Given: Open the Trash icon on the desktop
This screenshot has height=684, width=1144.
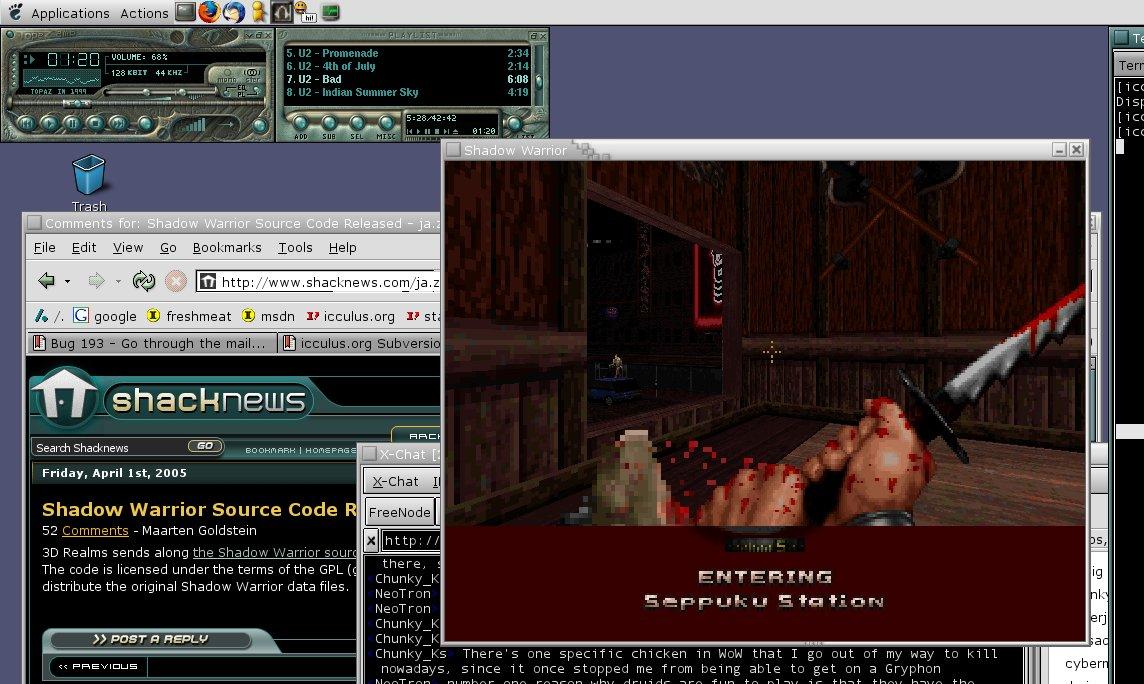Looking at the screenshot, I should point(88,177).
